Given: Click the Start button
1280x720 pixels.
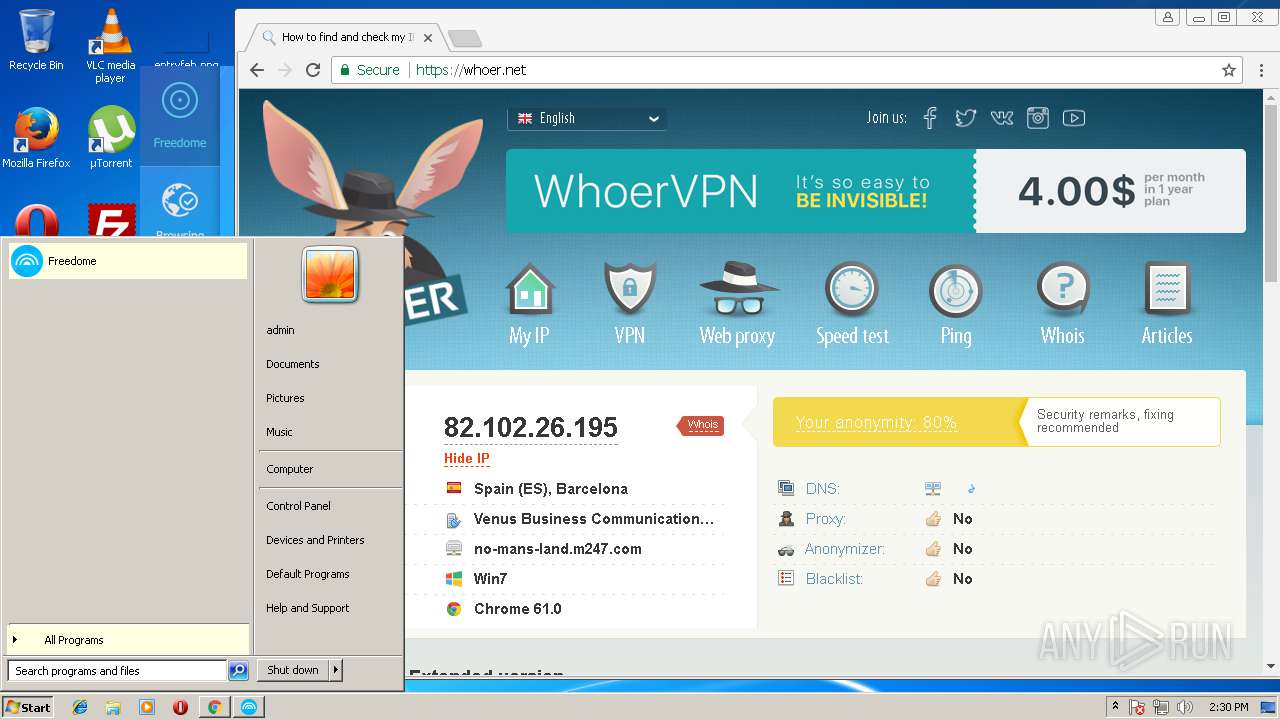Looking at the screenshot, I should point(28,707).
